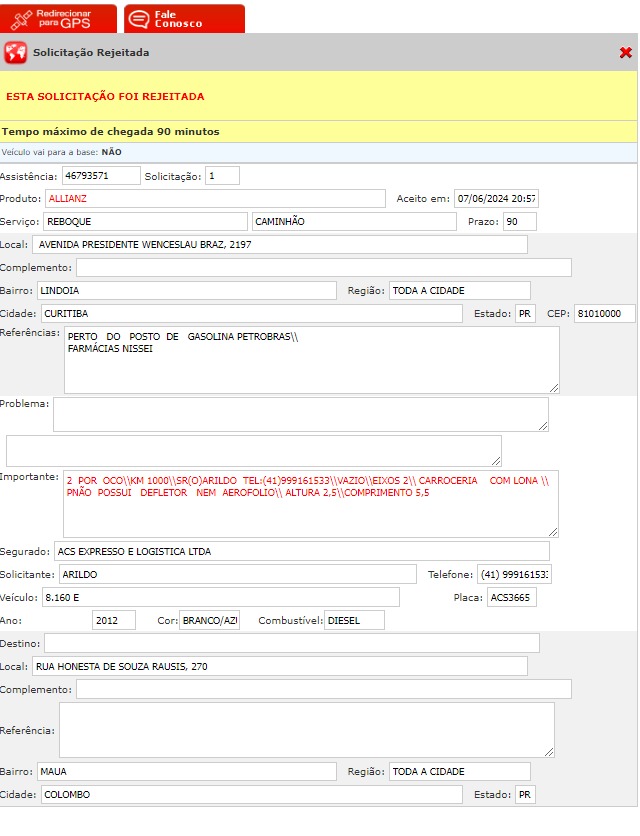
Task: Click the CEP field 81010000
Action: [604, 313]
